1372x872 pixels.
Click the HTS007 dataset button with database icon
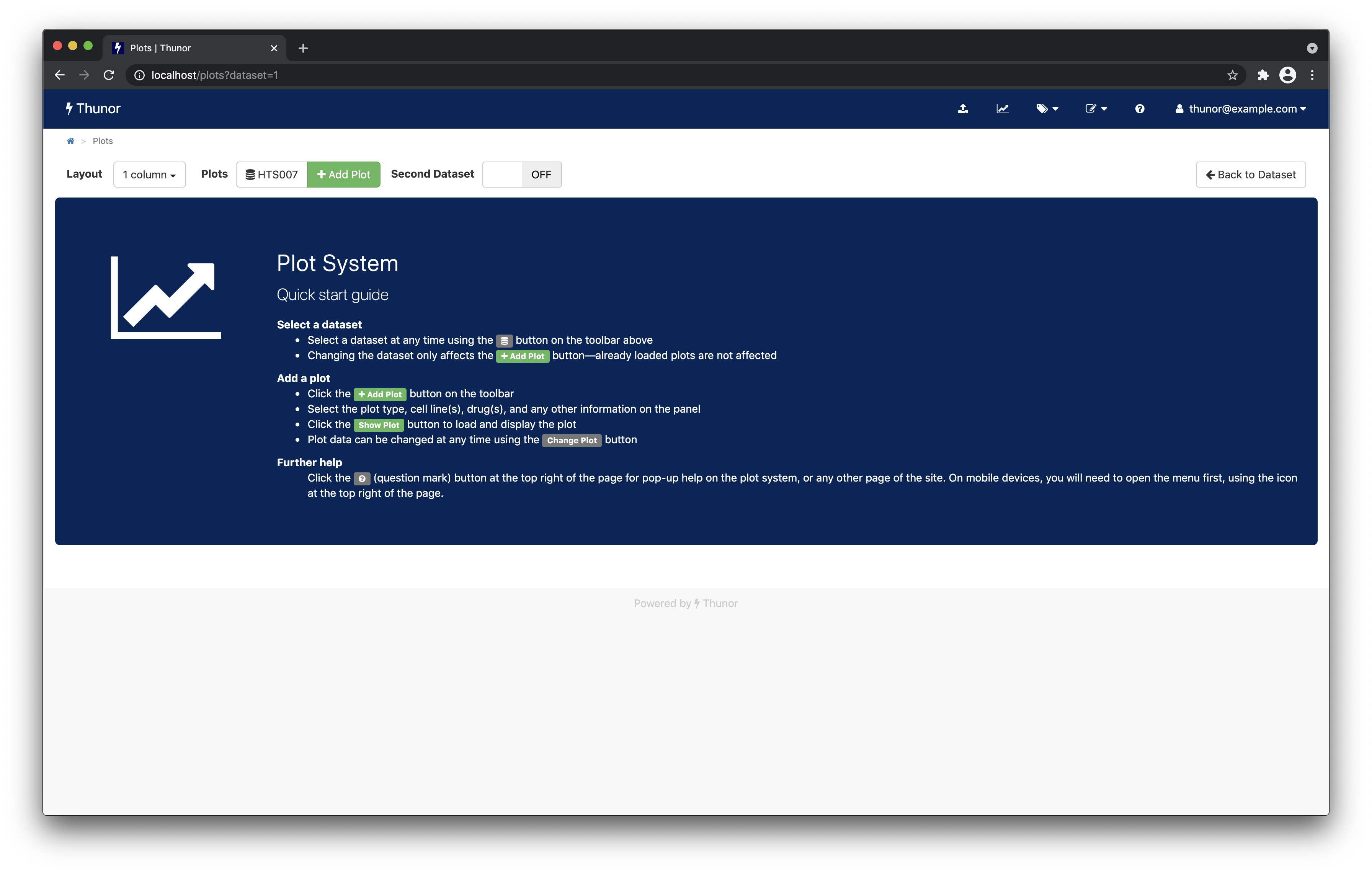pyautogui.click(x=271, y=174)
